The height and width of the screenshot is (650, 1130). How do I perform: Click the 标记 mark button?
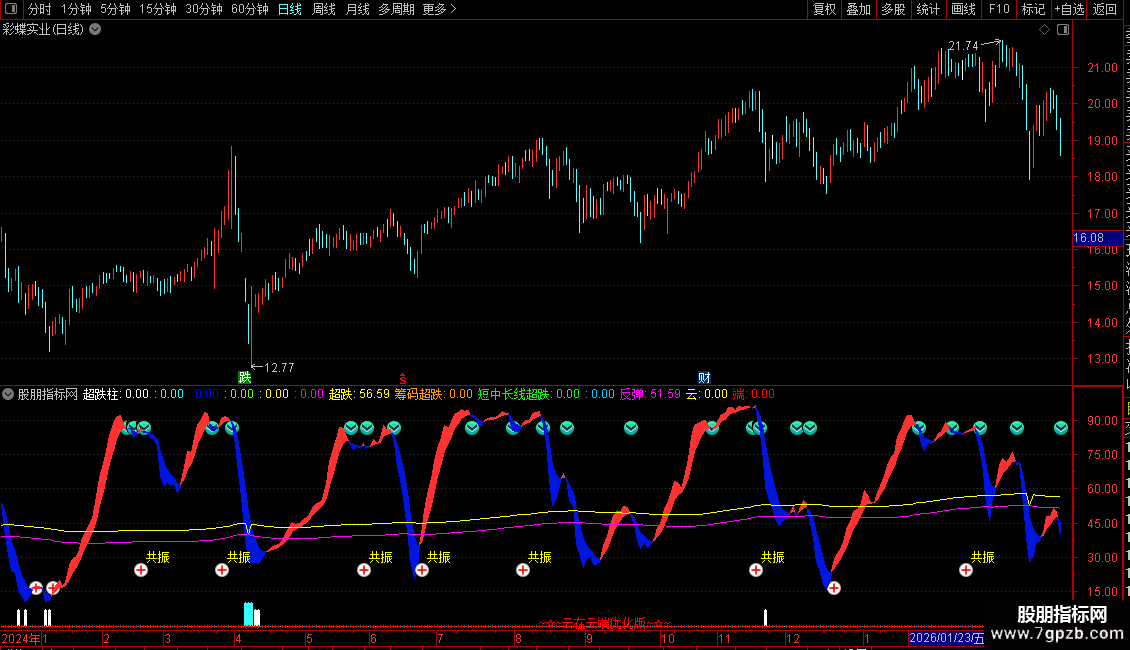[x=1033, y=9]
